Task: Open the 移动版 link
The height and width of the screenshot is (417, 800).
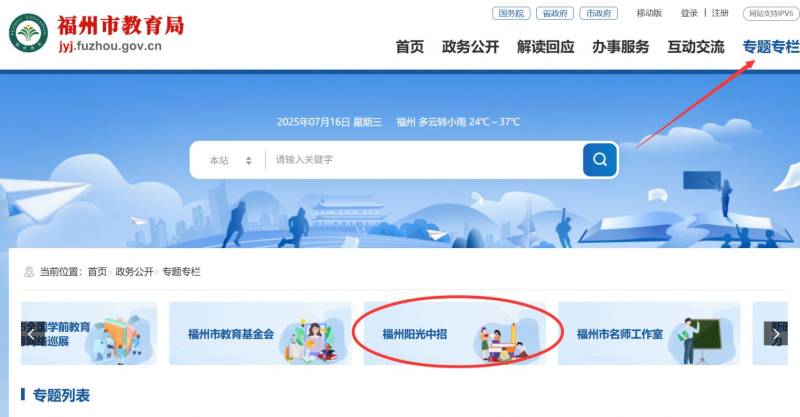Action: click(x=649, y=13)
